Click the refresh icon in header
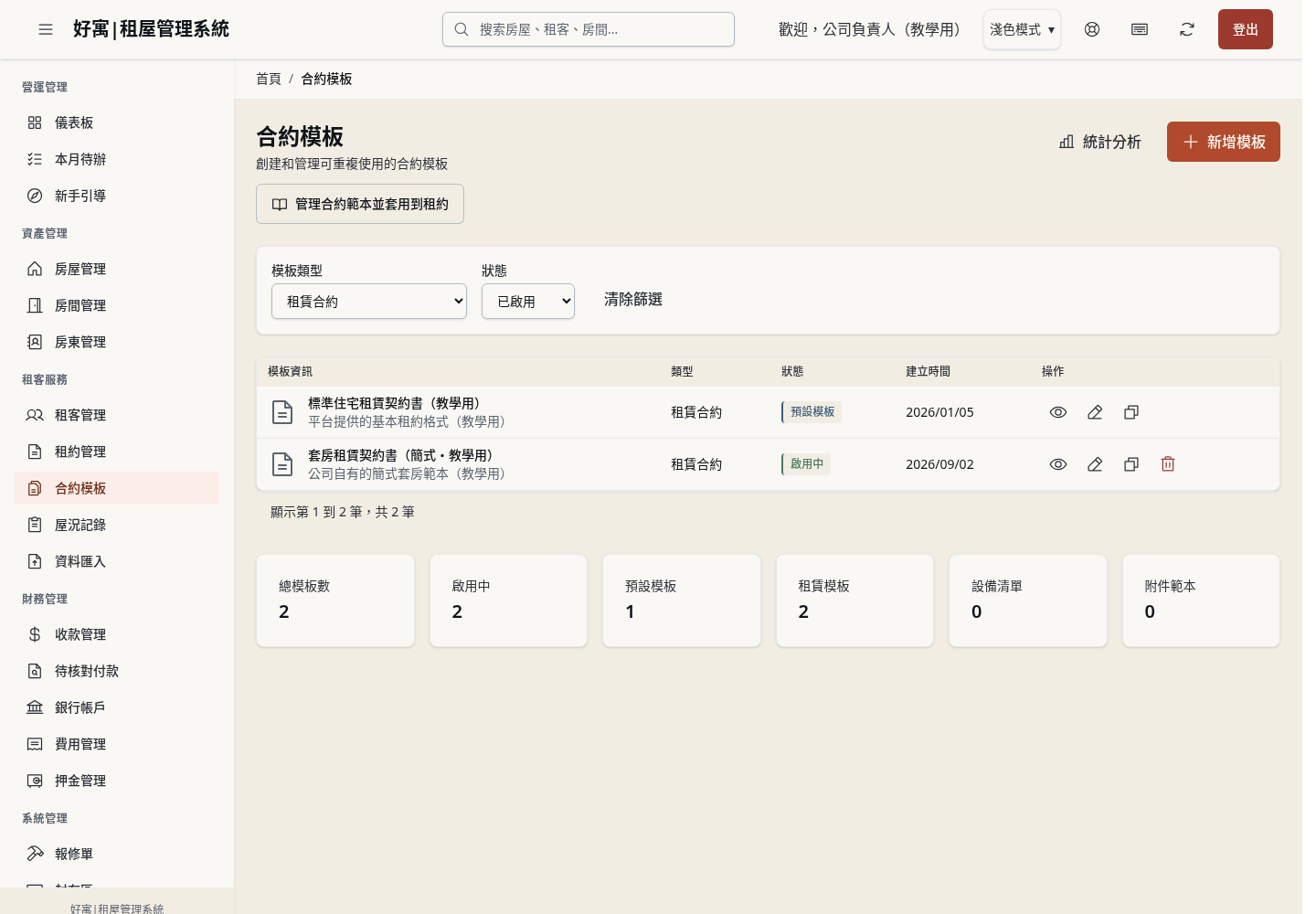 (1187, 29)
